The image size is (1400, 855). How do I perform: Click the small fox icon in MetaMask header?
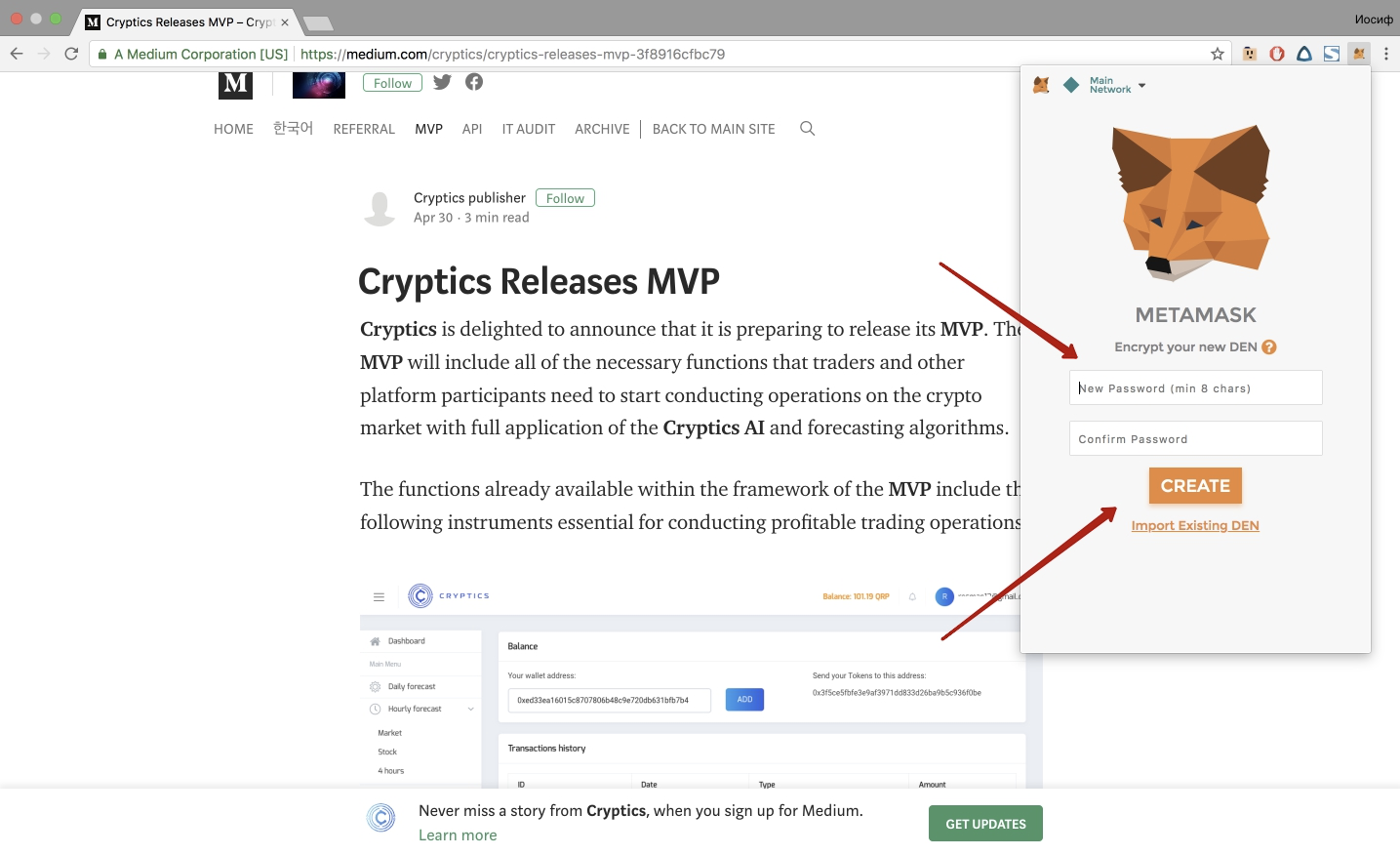coord(1041,85)
